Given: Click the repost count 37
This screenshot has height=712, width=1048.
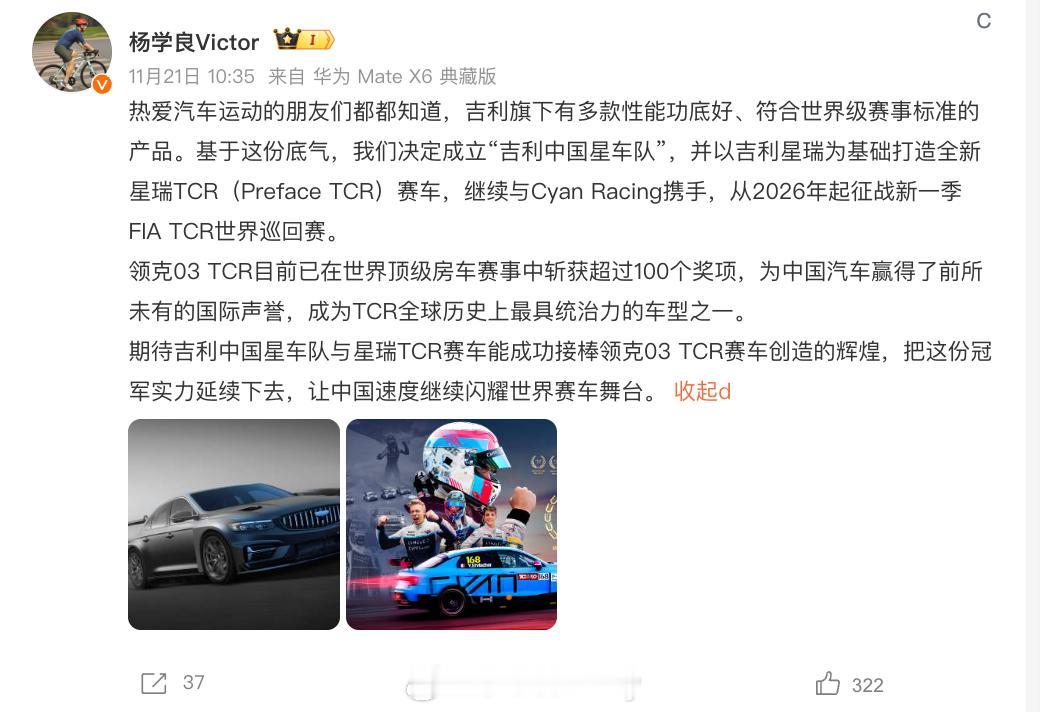Looking at the screenshot, I should 194,683.
